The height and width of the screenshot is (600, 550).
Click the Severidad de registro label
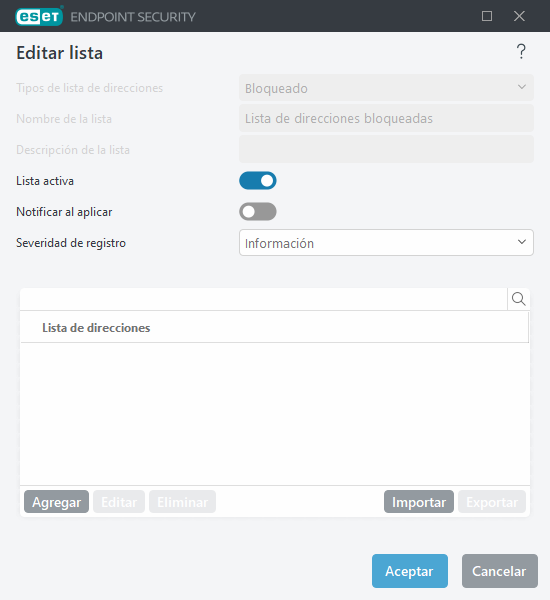[71, 243]
